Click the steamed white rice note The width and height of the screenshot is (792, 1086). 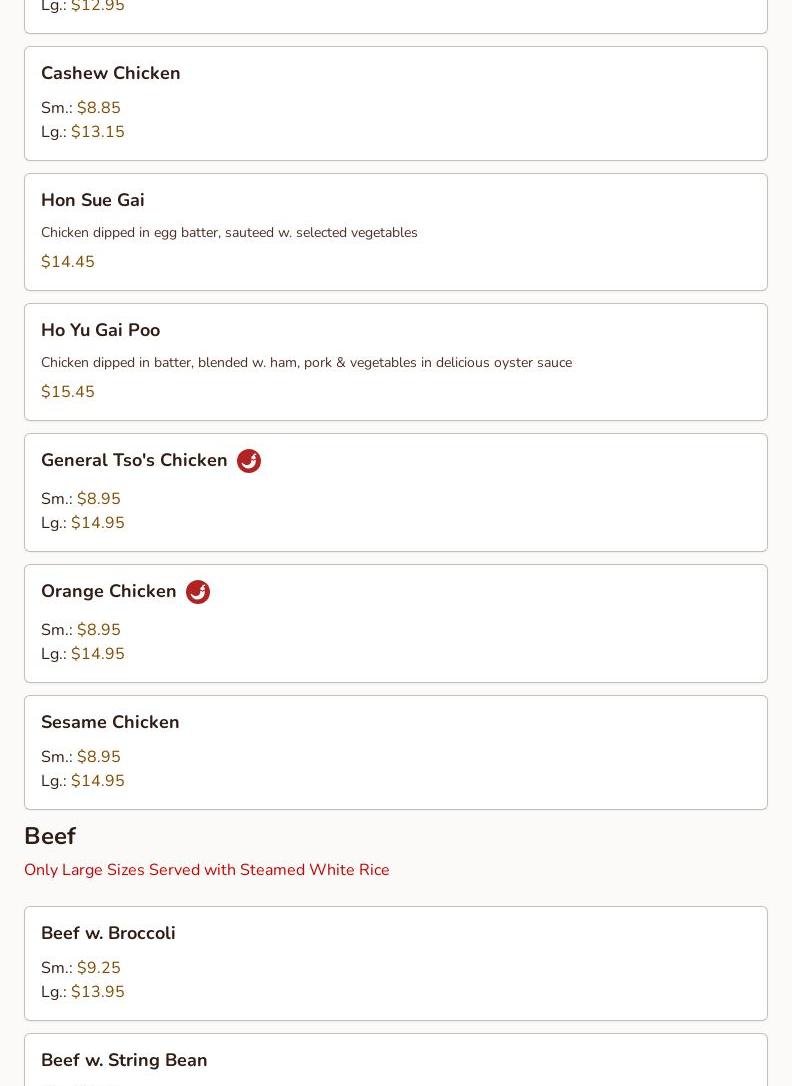207,870
